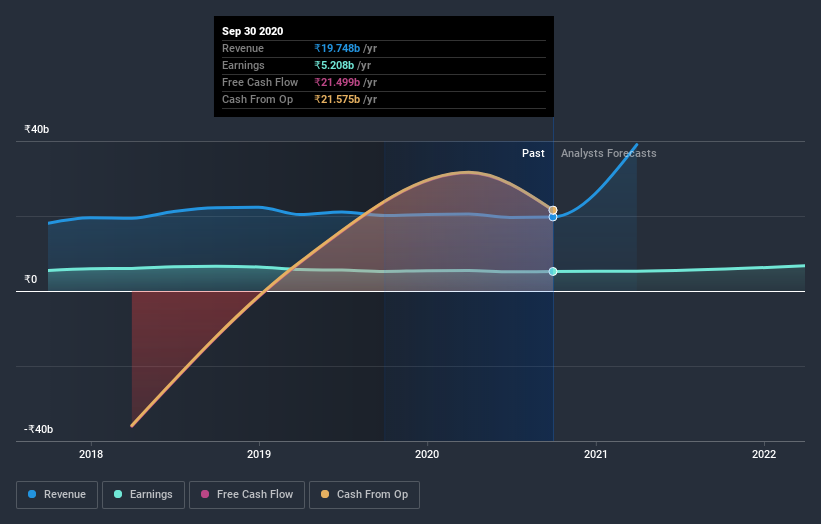The width and height of the screenshot is (821, 524).
Task: Click the 2018 x-axis label
Action: point(91,454)
